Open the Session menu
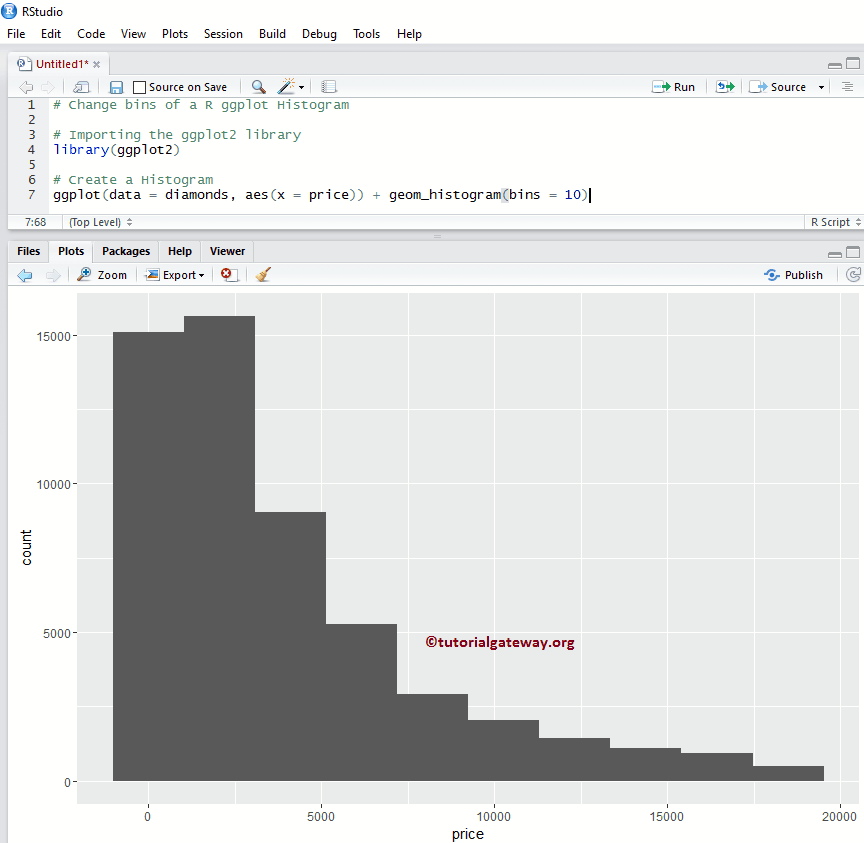The width and height of the screenshot is (864, 843). click(223, 33)
